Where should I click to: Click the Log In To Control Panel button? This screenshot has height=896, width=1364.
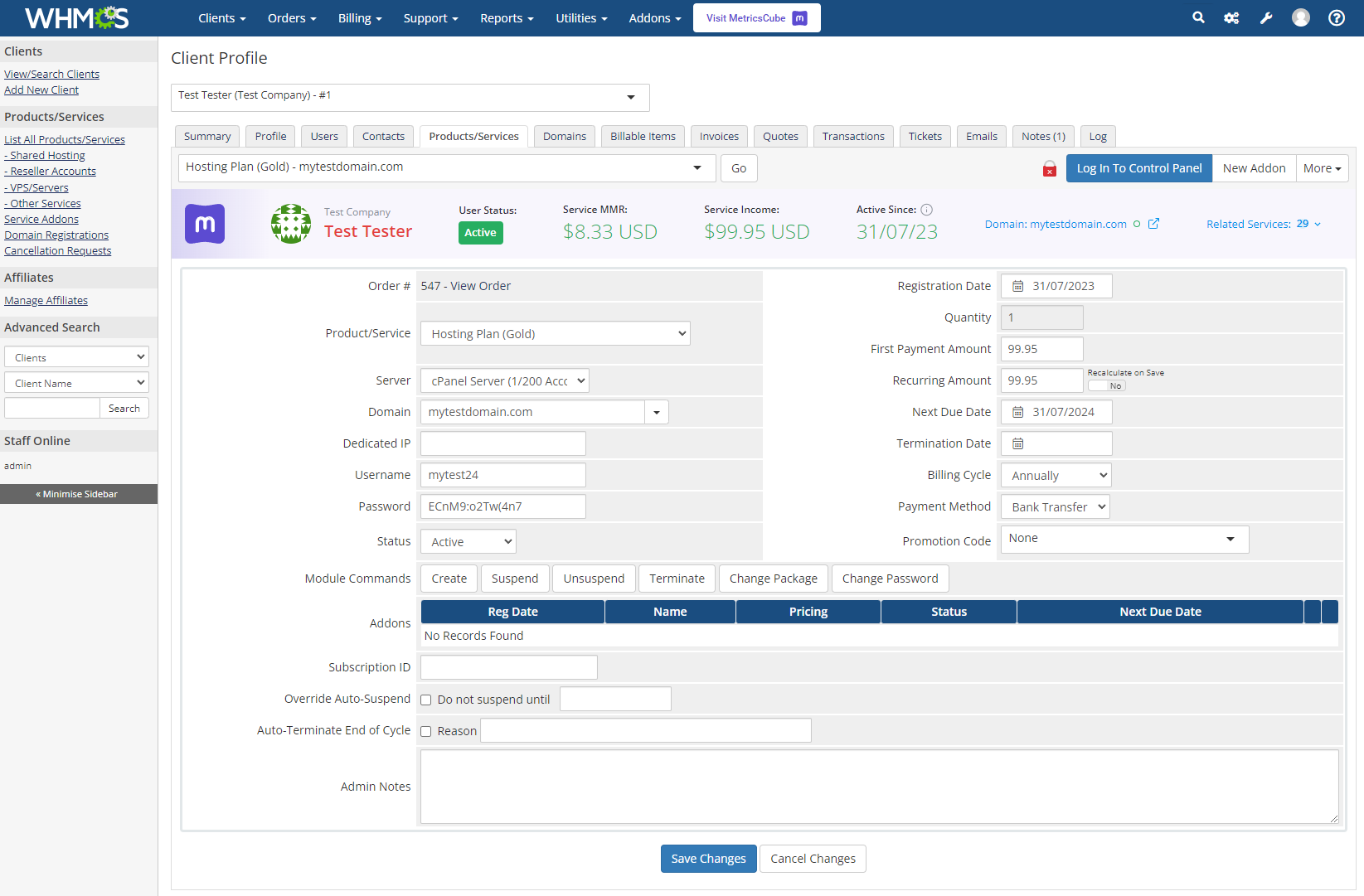pyautogui.click(x=1138, y=168)
